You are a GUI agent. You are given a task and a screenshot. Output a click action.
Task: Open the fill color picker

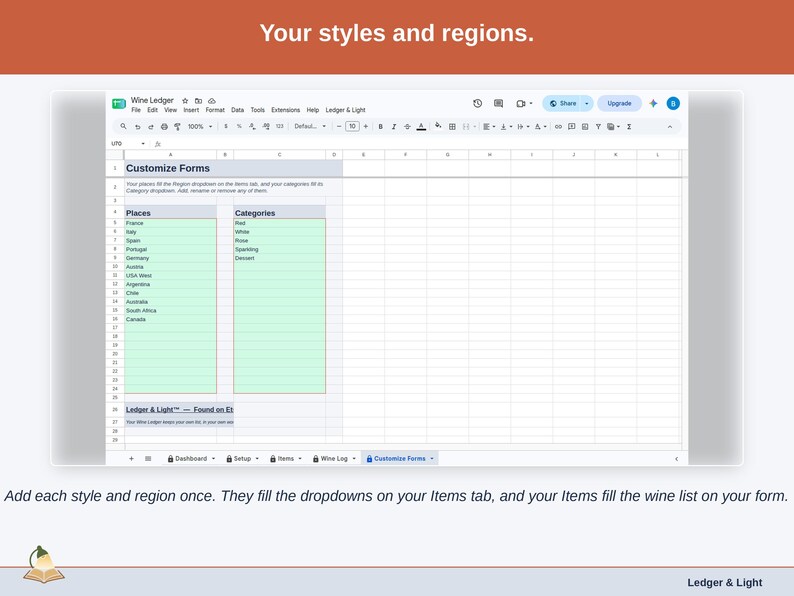[x=438, y=126]
